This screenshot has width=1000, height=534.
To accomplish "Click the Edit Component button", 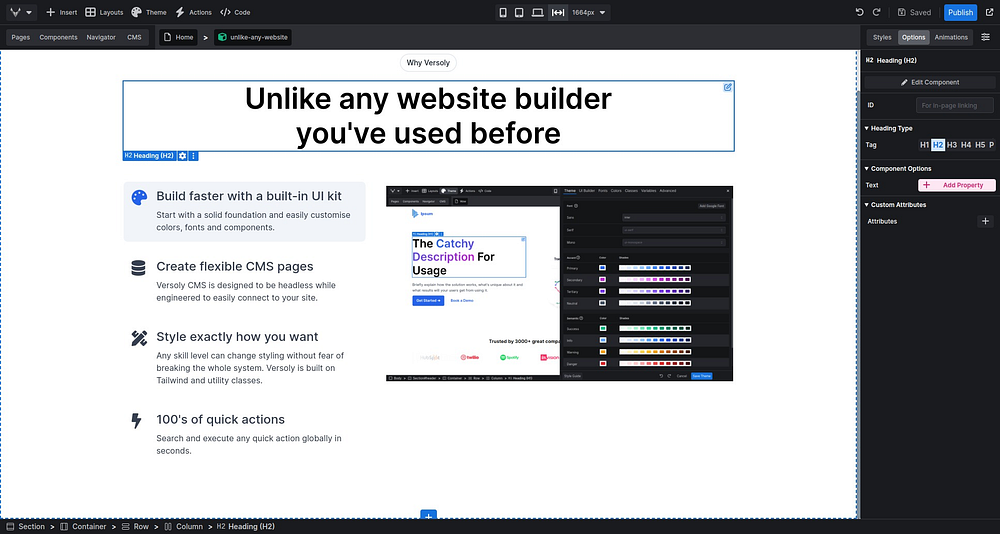I will pos(929,82).
